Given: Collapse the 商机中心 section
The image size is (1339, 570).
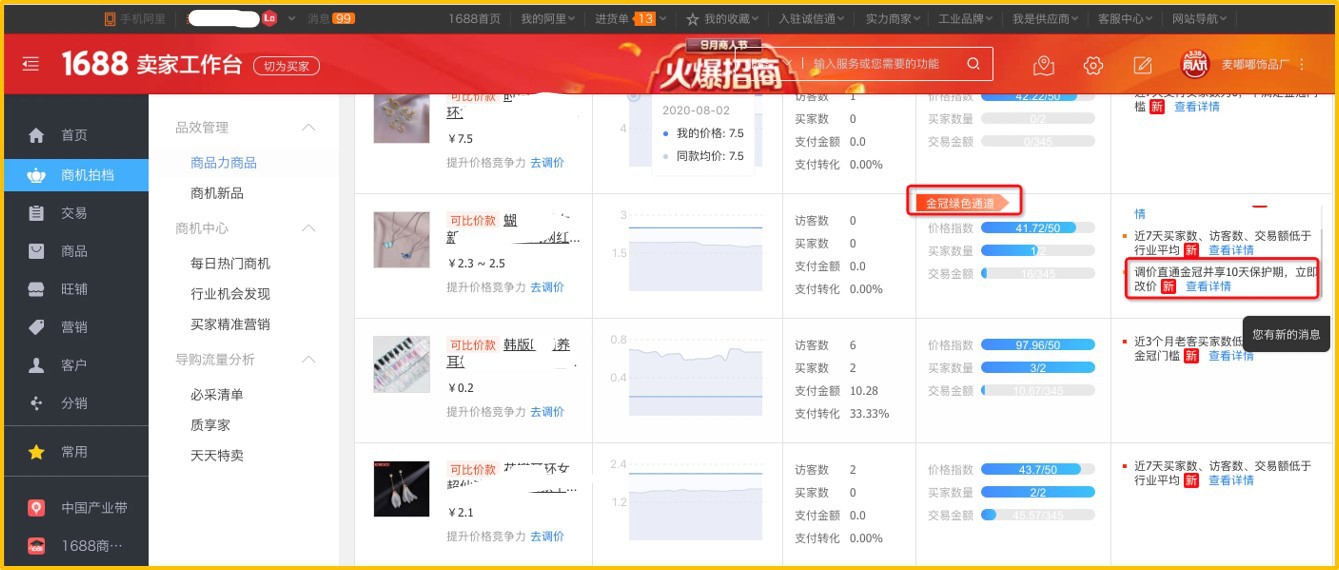Looking at the screenshot, I should coord(309,229).
